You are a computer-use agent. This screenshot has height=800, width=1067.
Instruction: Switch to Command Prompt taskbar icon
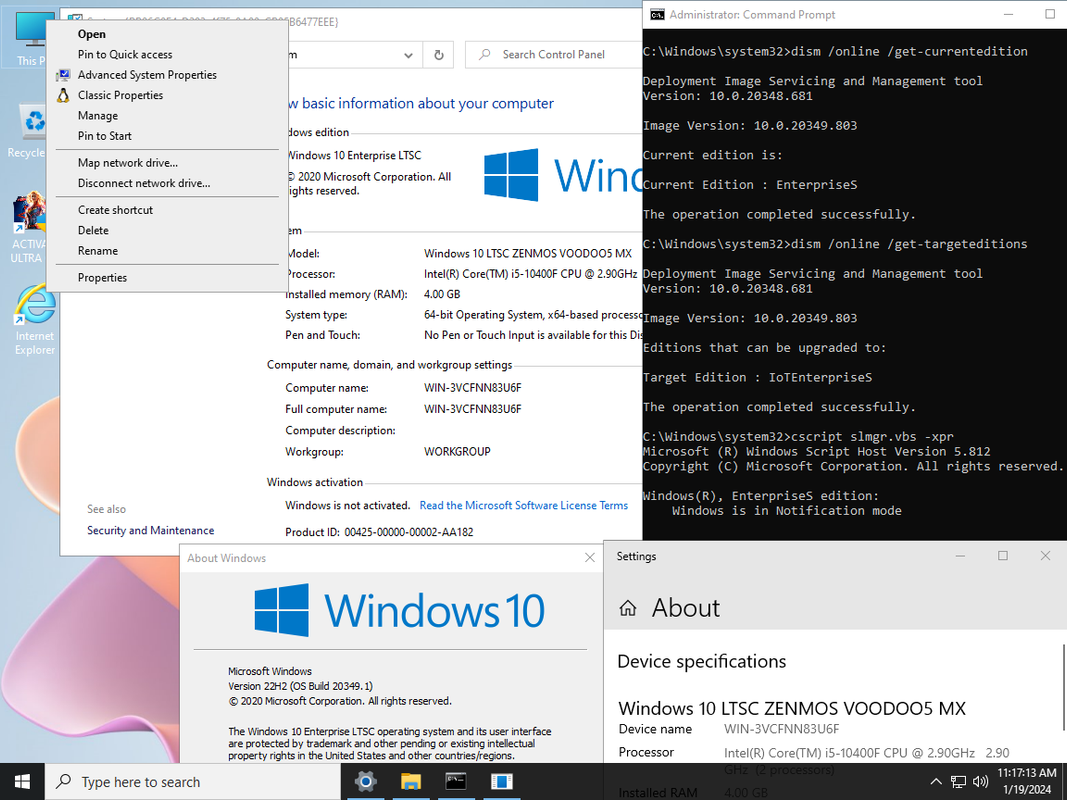coord(455,782)
